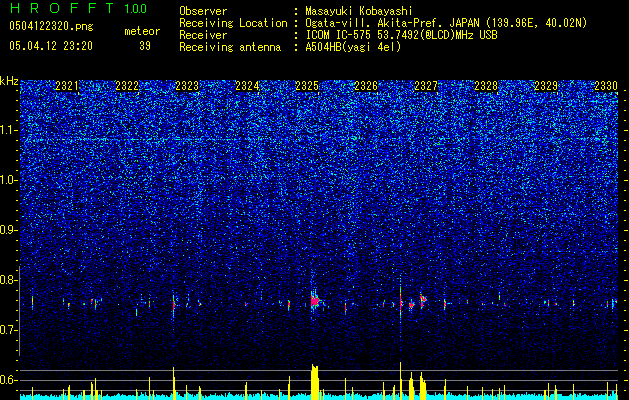Click the 2330 time marker
The height and width of the screenshot is (400, 629).
pyautogui.click(x=606, y=86)
